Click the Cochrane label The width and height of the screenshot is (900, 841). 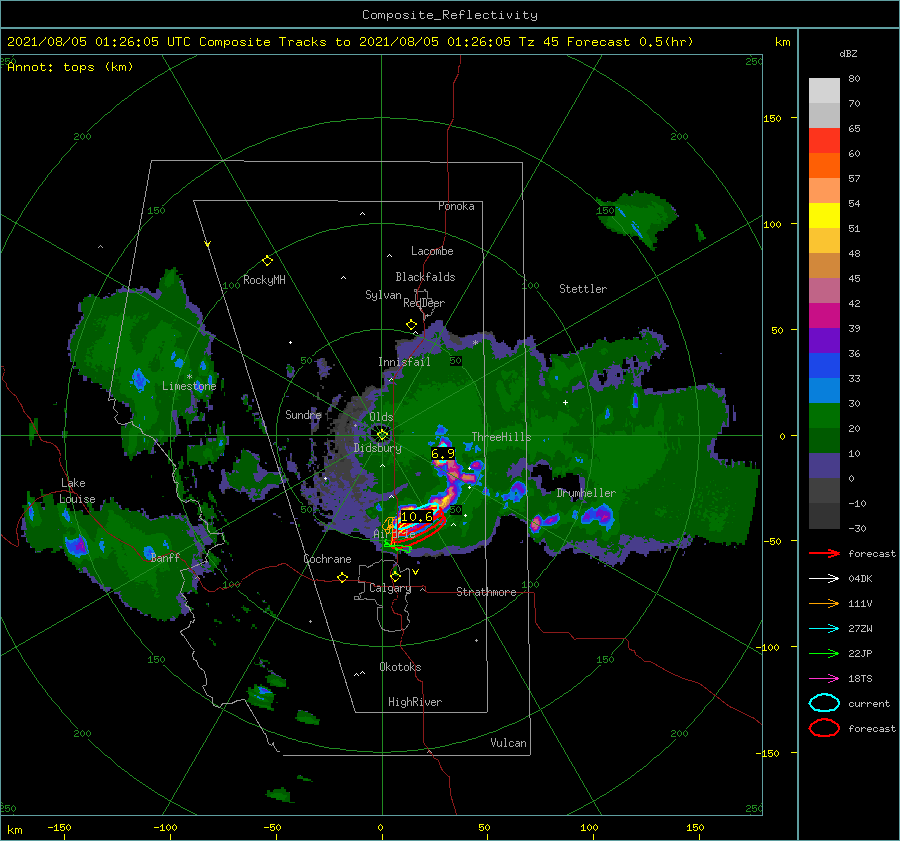pos(327,559)
